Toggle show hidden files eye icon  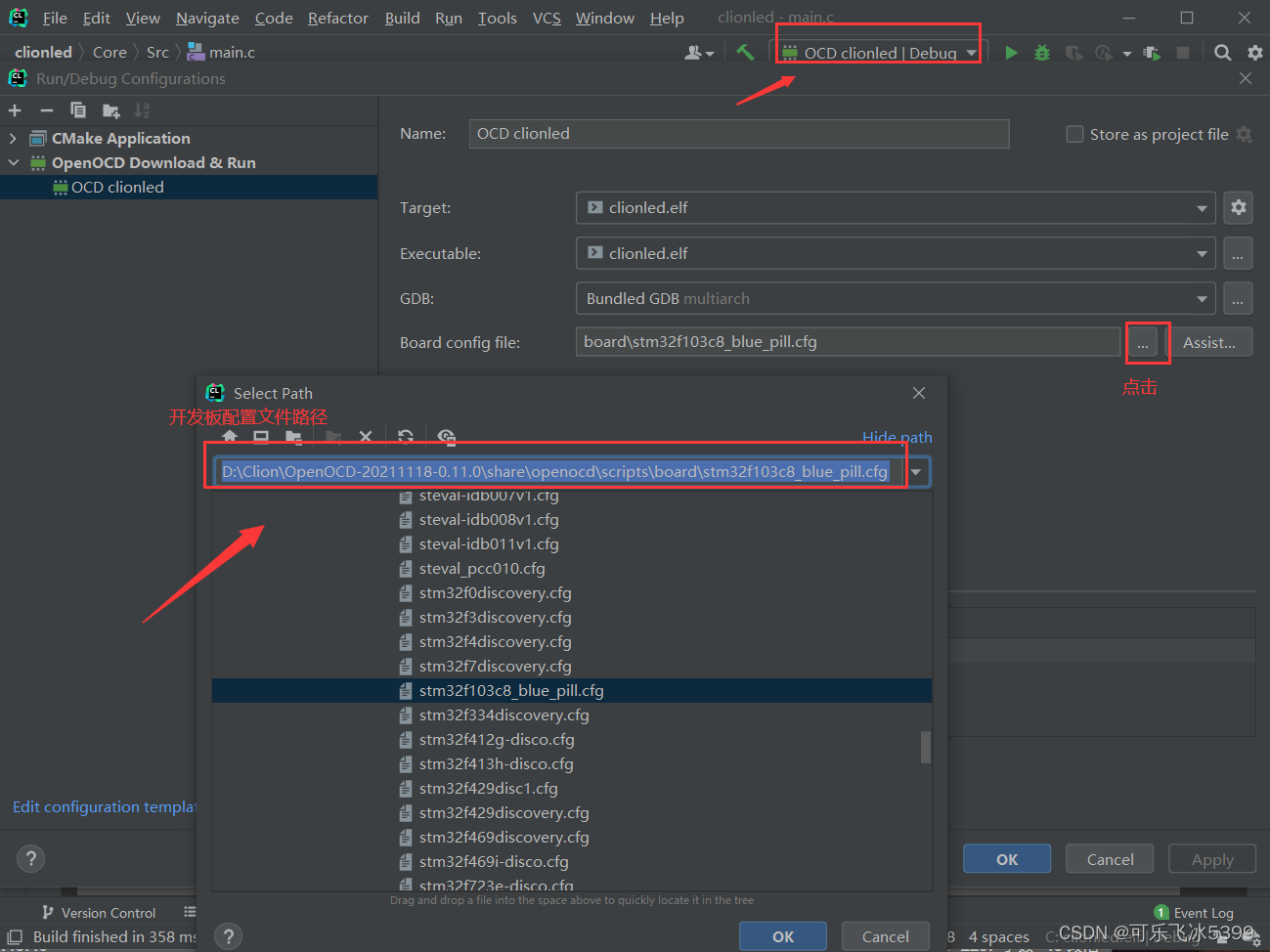click(447, 437)
